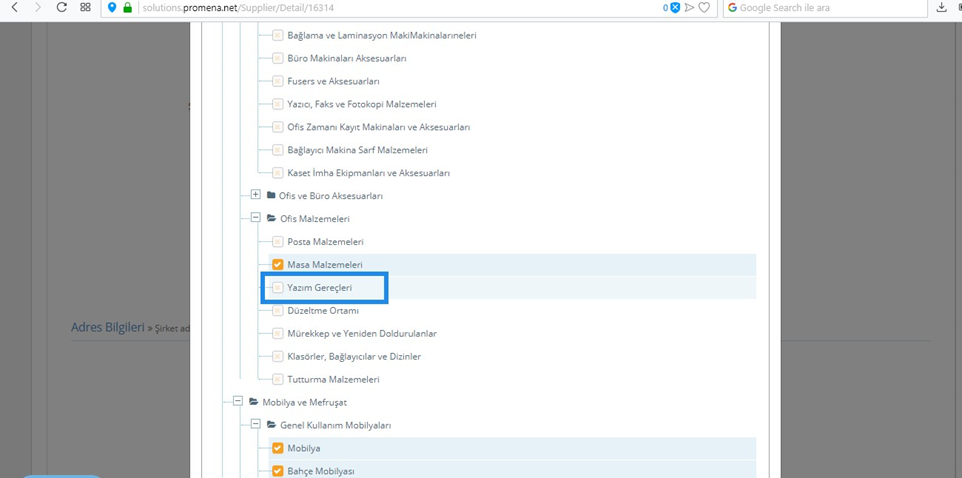This screenshot has width=962, height=478.
Task: Click the Google logo in search box
Action: (x=733, y=8)
